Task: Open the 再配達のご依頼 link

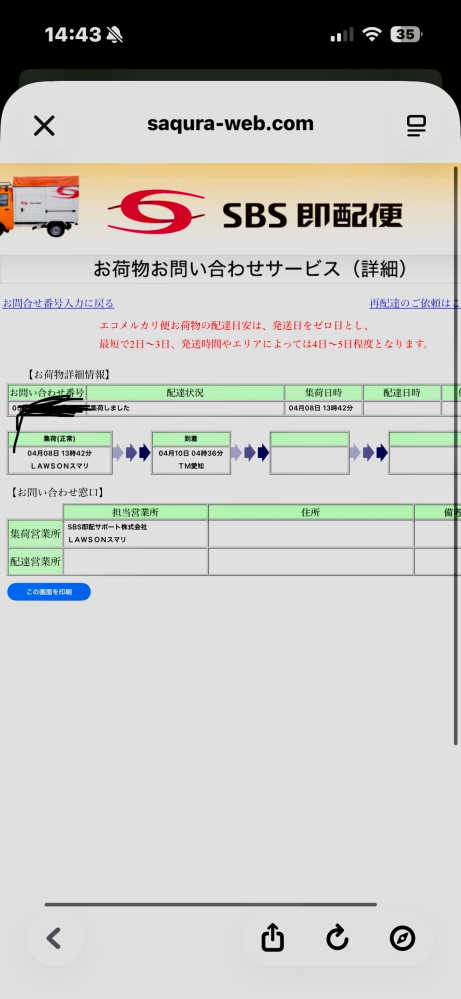Action: [x=415, y=304]
